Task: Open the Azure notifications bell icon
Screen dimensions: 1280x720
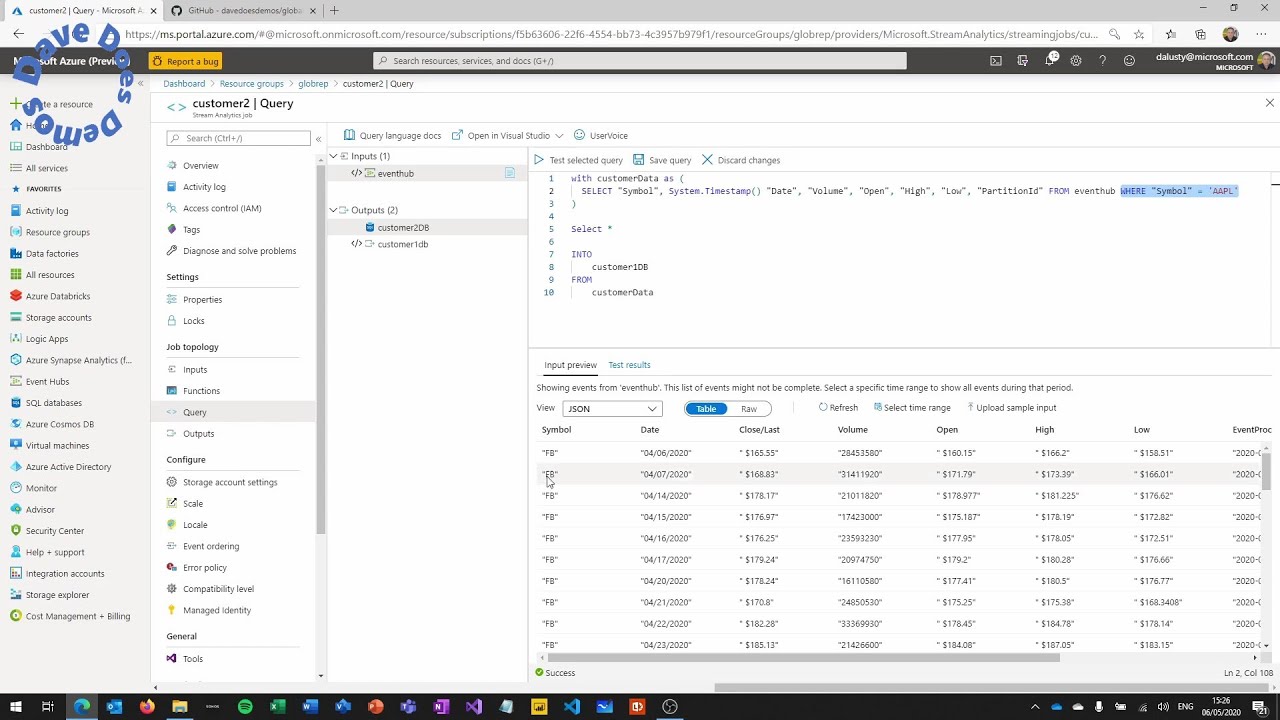Action: point(1049,60)
